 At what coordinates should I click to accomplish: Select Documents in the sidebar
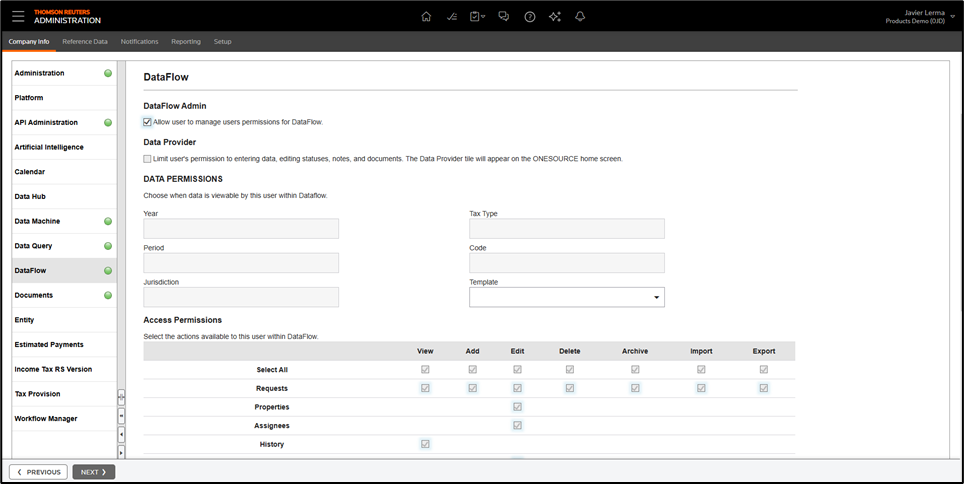[x=64, y=295]
